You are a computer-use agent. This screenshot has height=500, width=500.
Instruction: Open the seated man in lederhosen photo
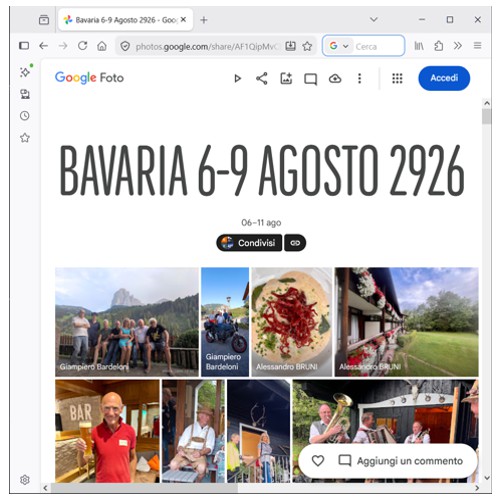[x=193, y=431]
